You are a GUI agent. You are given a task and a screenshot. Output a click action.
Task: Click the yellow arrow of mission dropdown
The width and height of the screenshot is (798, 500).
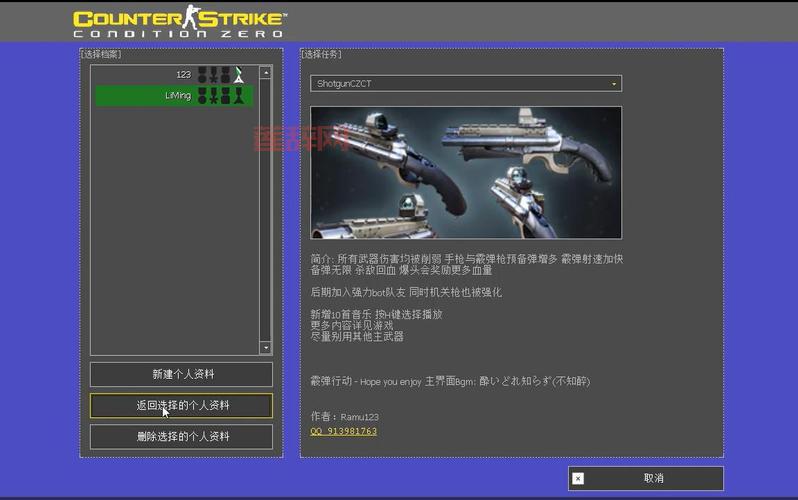614,84
